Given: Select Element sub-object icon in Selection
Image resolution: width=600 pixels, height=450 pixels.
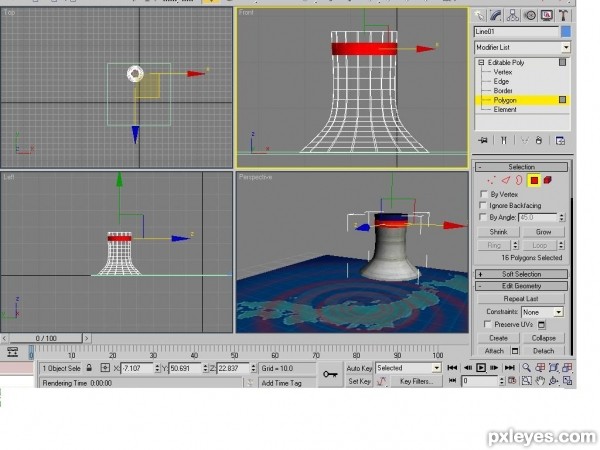Looking at the screenshot, I should point(548,180).
